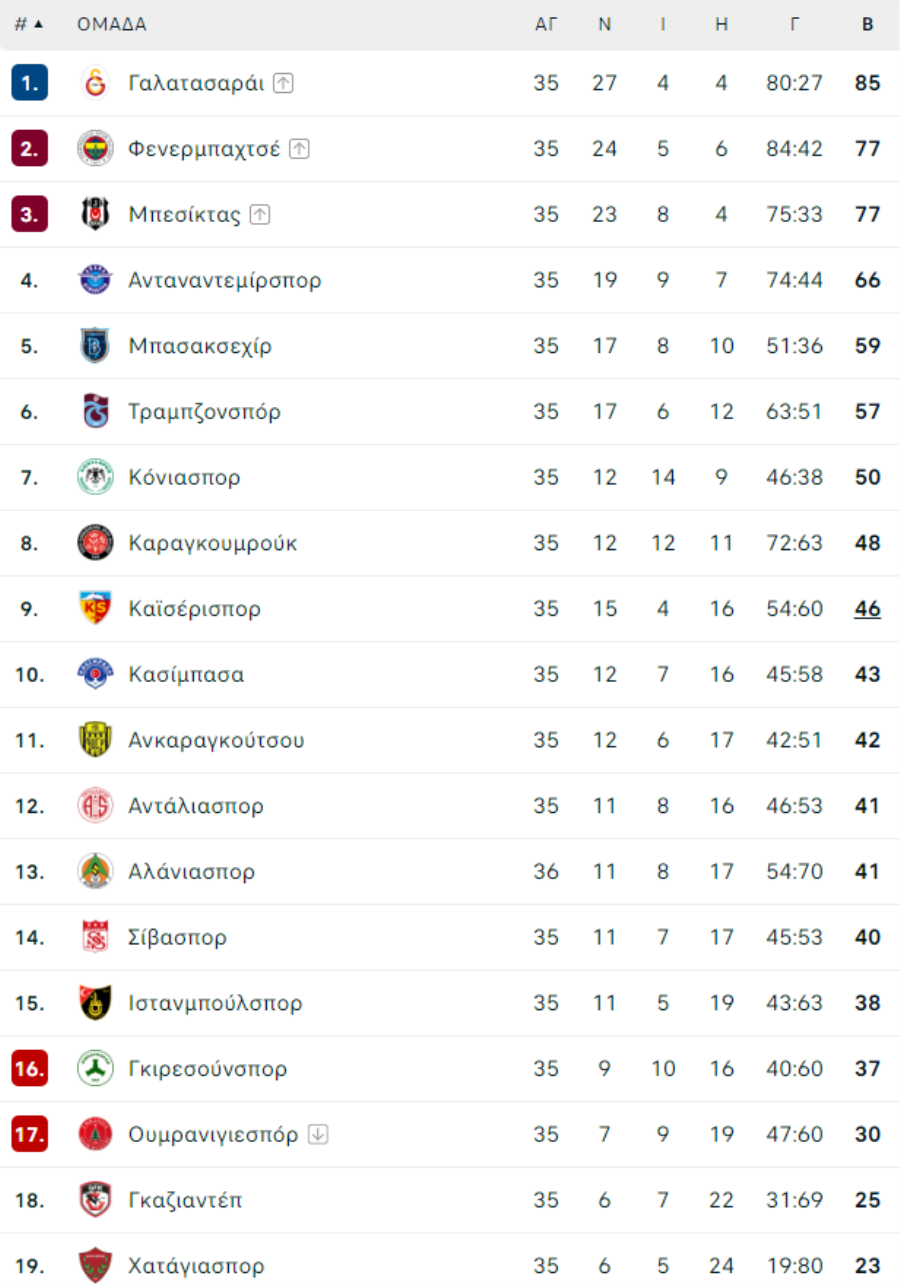Select the Γ goals column header
Viewport: 900px width, 1288px height.
pos(795,25)
